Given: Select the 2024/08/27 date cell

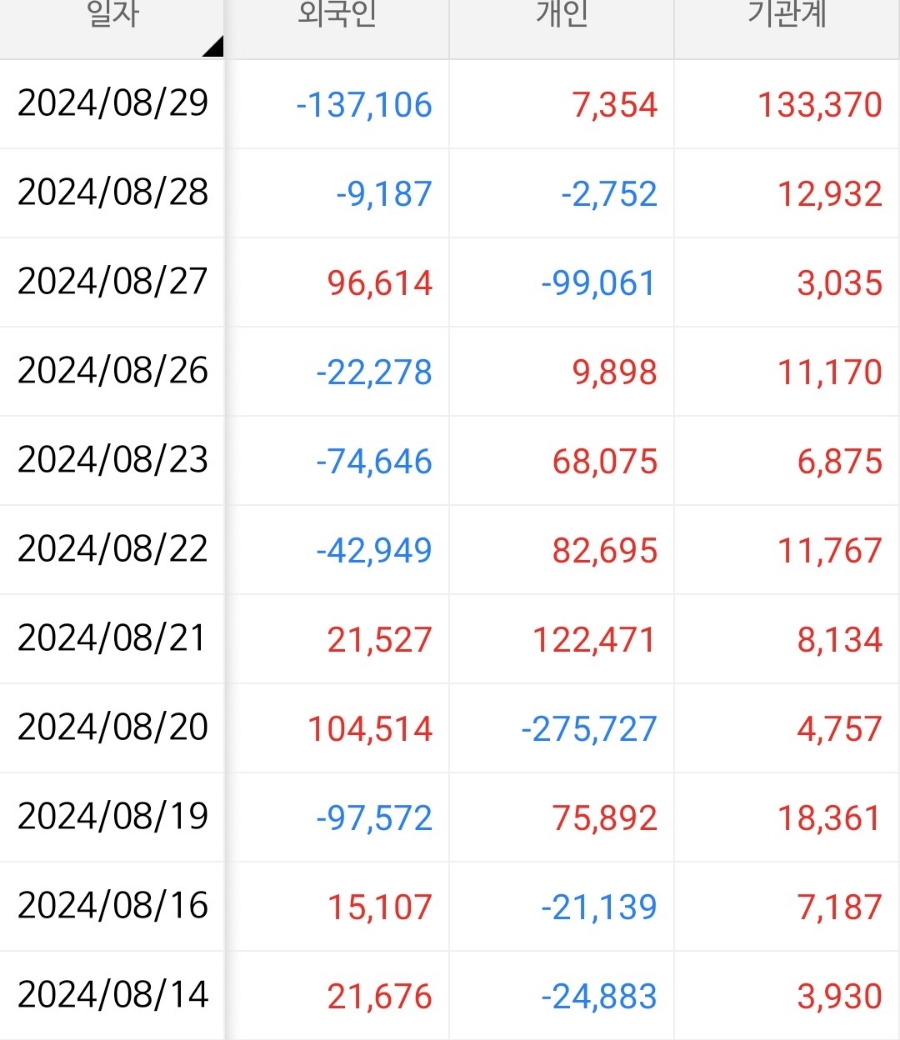Looking at the screenshot, I should 113,281.
